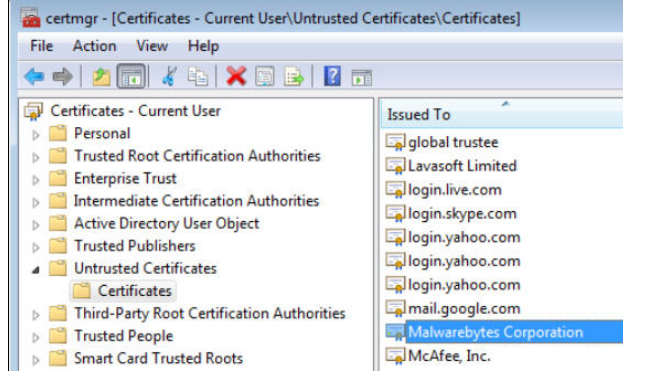Select the Malwarebytes Corporation certificate text

click(495, 332)
